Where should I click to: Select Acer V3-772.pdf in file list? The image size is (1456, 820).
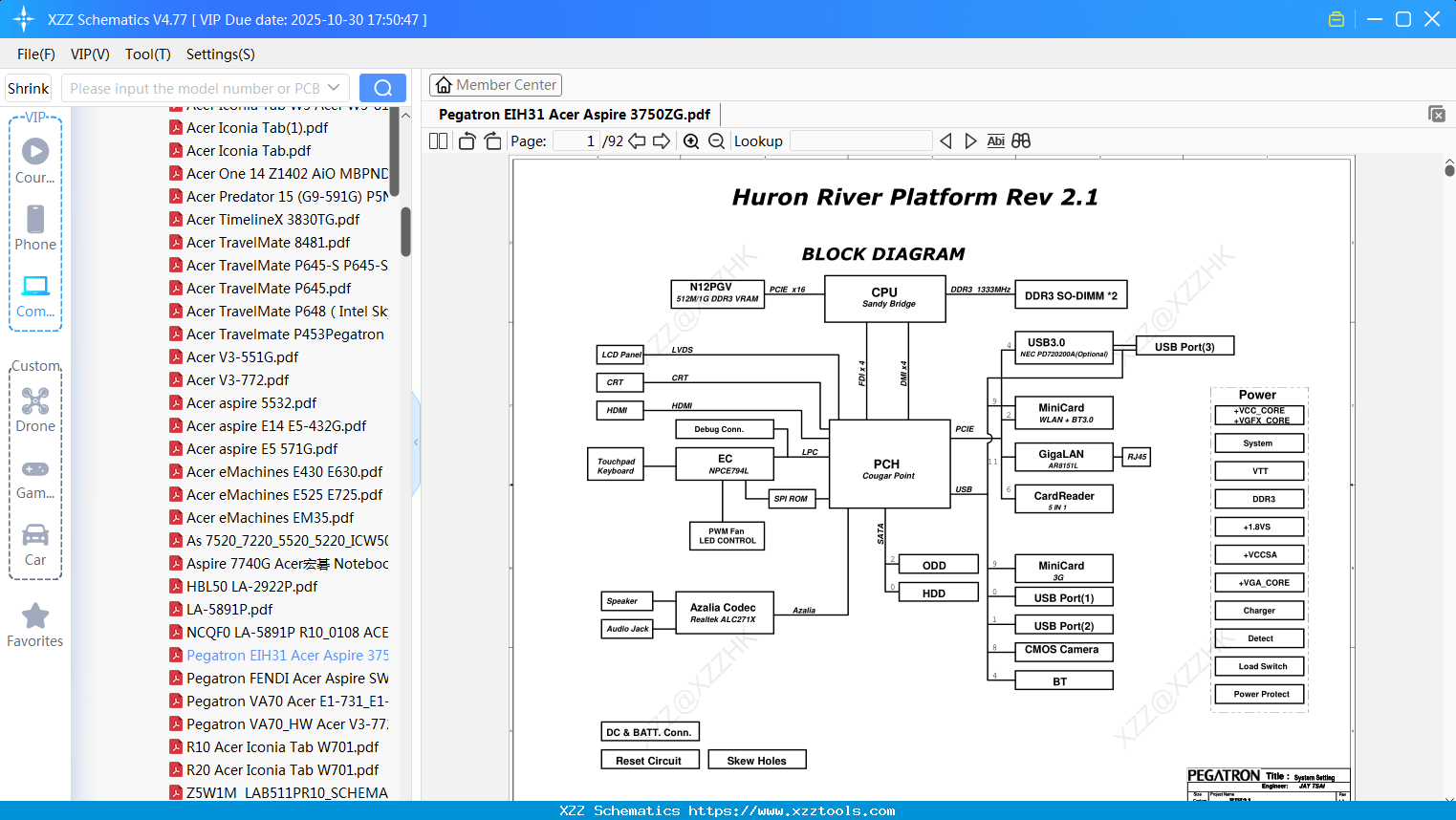pos(238,379)
